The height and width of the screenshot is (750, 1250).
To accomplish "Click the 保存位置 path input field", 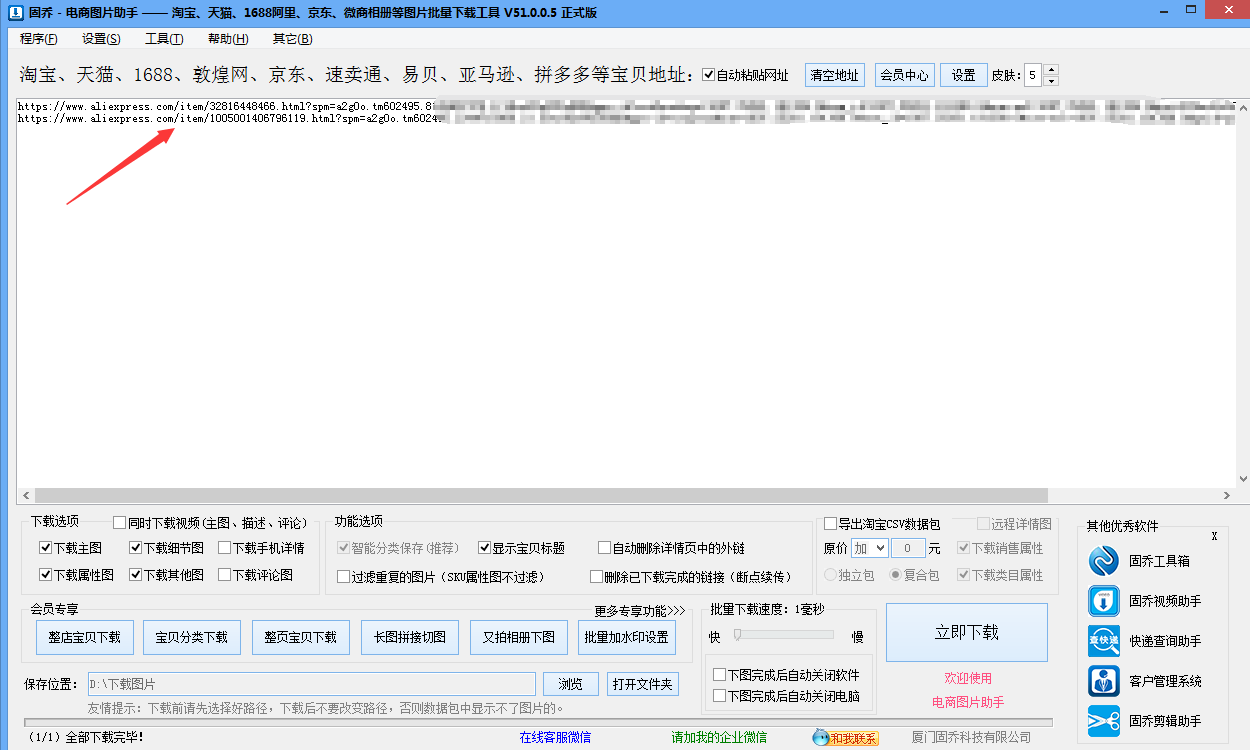I will pyautogui.click(x=312, y=684).
